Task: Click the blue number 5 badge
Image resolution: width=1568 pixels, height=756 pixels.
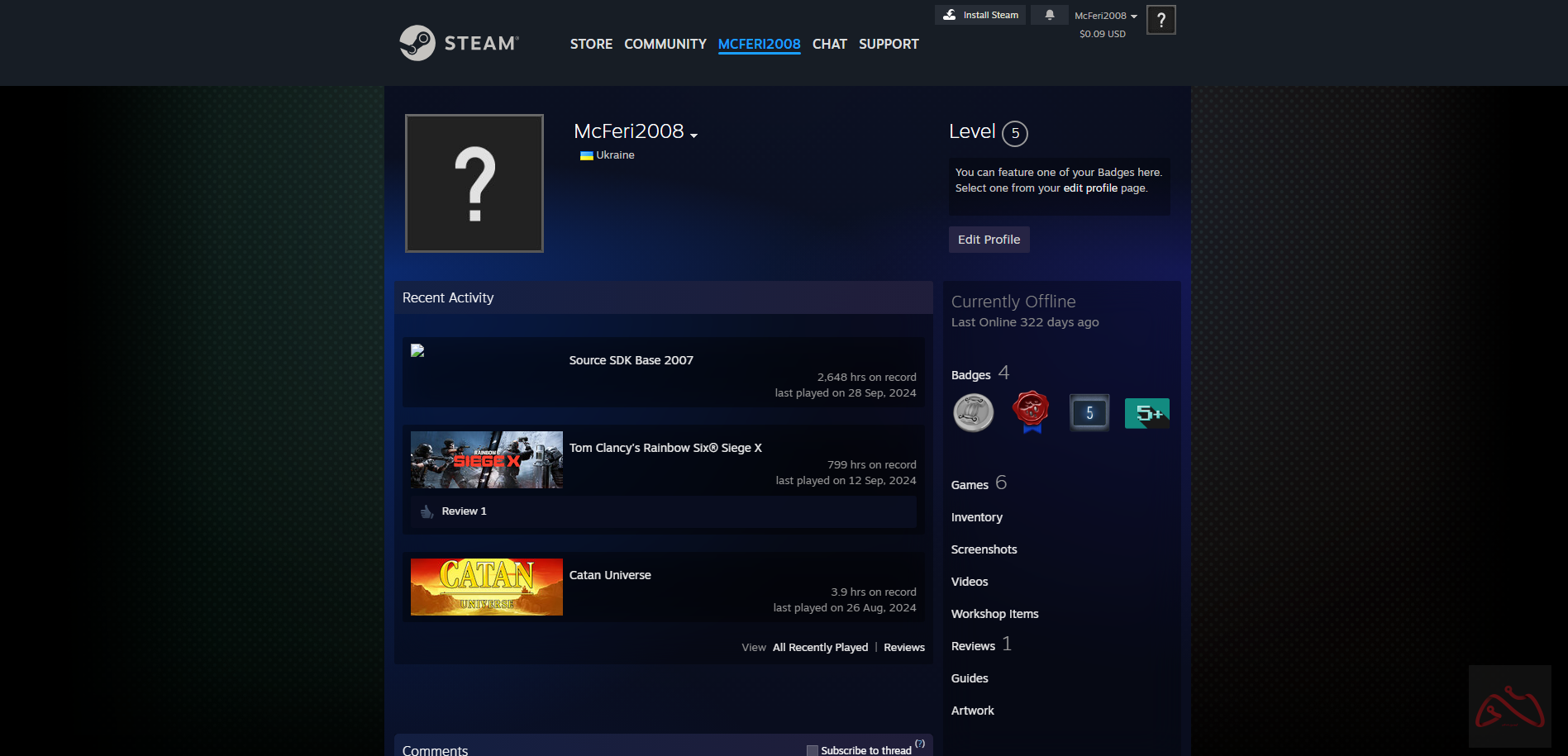Action: [x=1089, y=413]
